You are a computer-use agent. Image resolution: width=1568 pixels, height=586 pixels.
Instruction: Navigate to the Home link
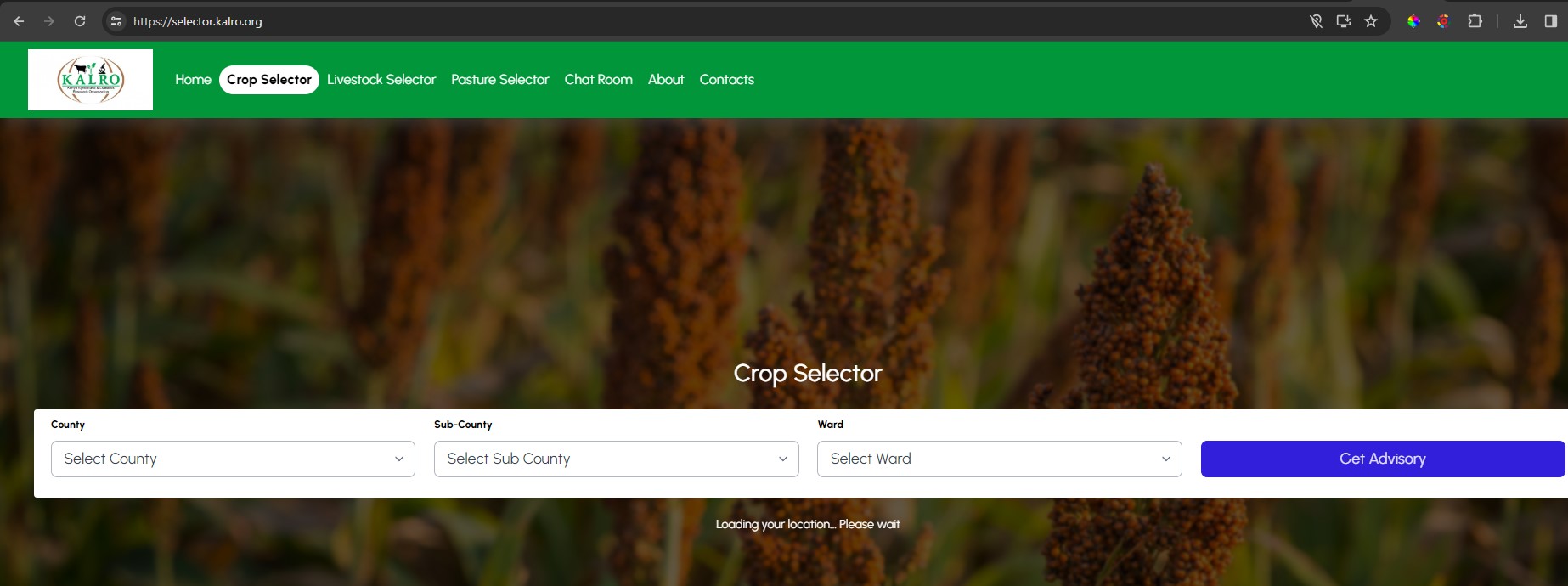[193, 80]
